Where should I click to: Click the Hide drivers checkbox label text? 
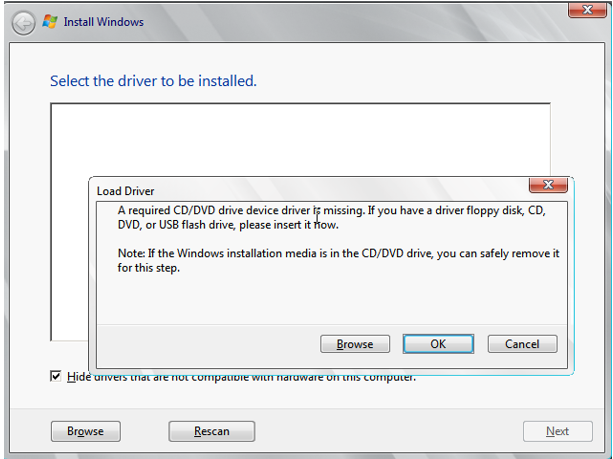(x=240, y=377)
